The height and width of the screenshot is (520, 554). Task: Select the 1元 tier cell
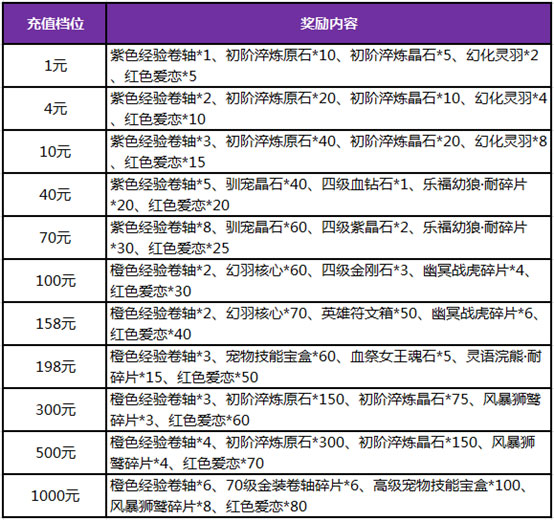(55, 66)
